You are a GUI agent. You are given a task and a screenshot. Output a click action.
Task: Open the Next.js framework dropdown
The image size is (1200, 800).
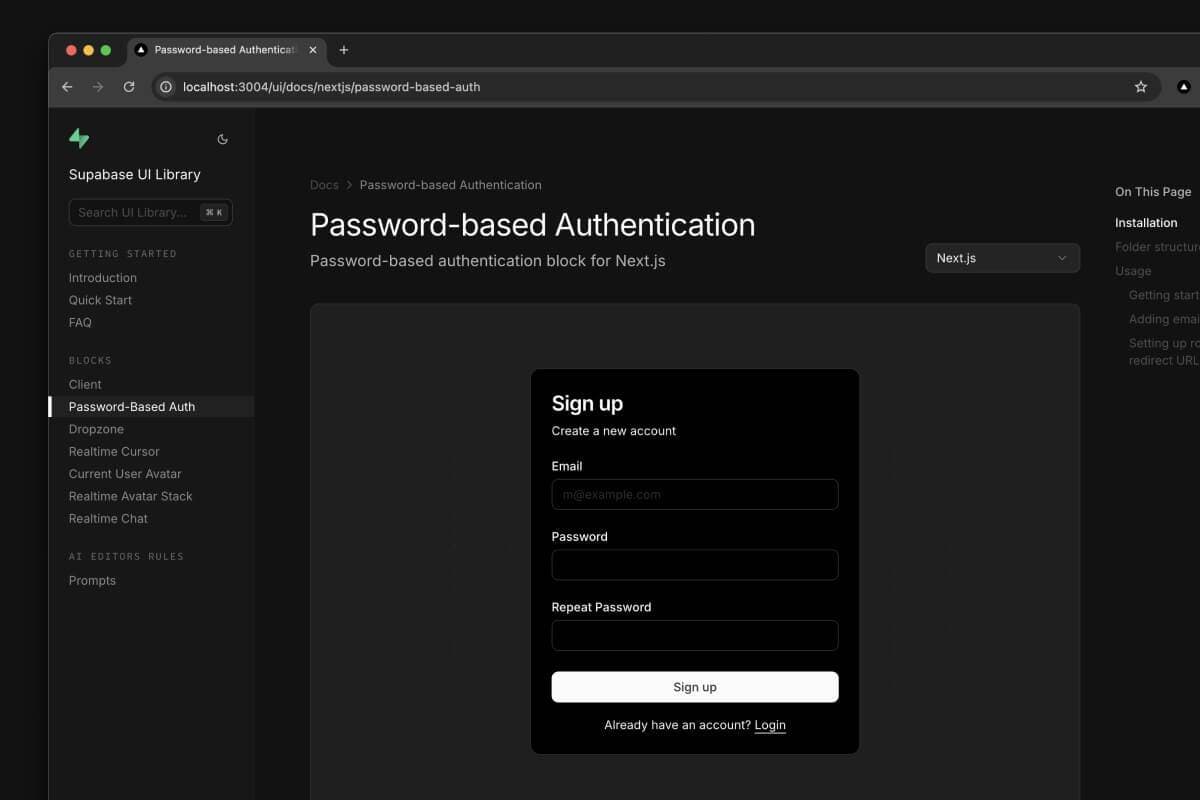click(x=1001, y=257)
